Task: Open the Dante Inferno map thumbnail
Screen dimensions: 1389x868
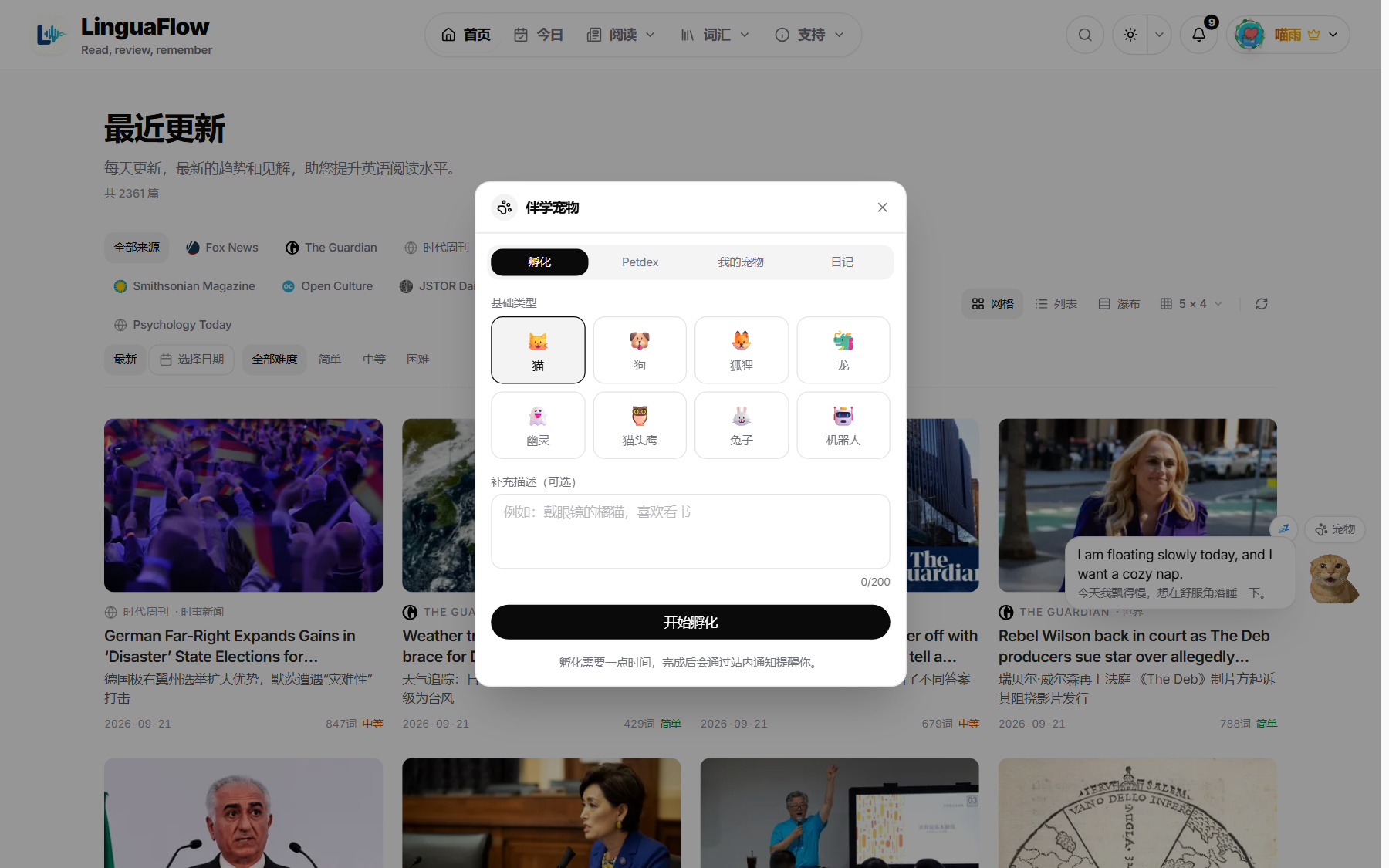Action: point(1137,813)
